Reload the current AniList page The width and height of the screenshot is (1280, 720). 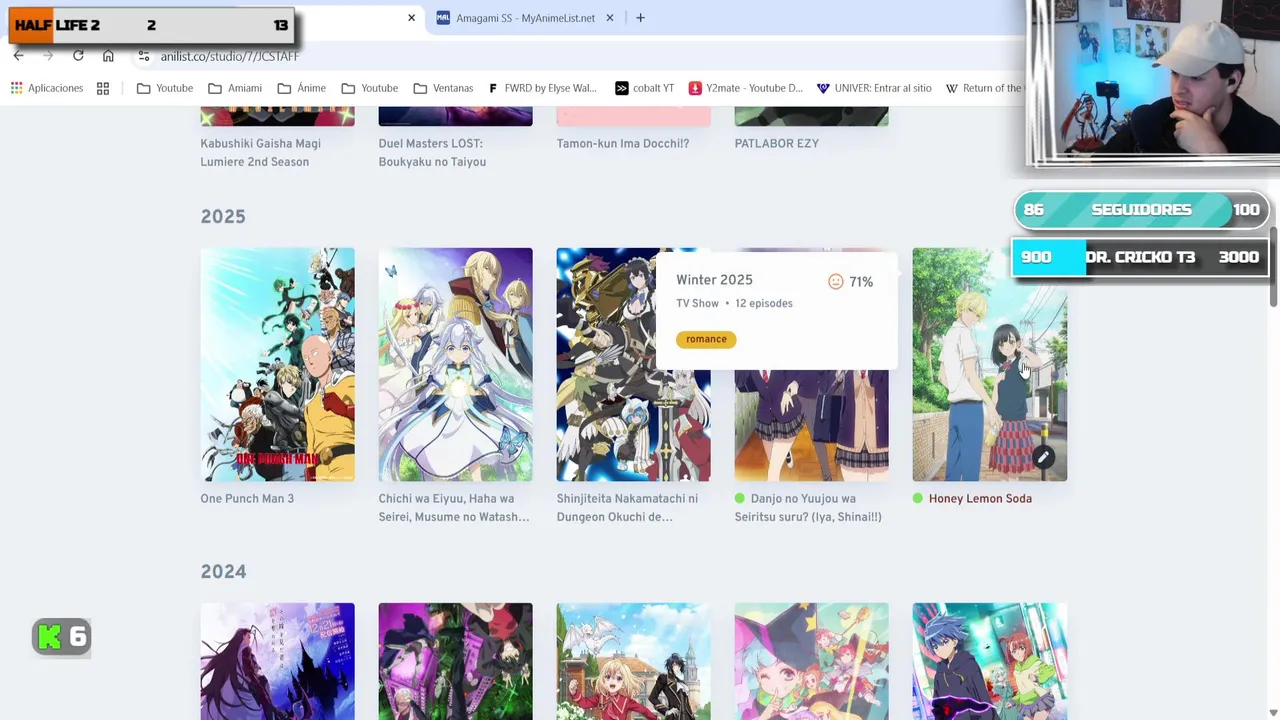click(x=78, y=56)
